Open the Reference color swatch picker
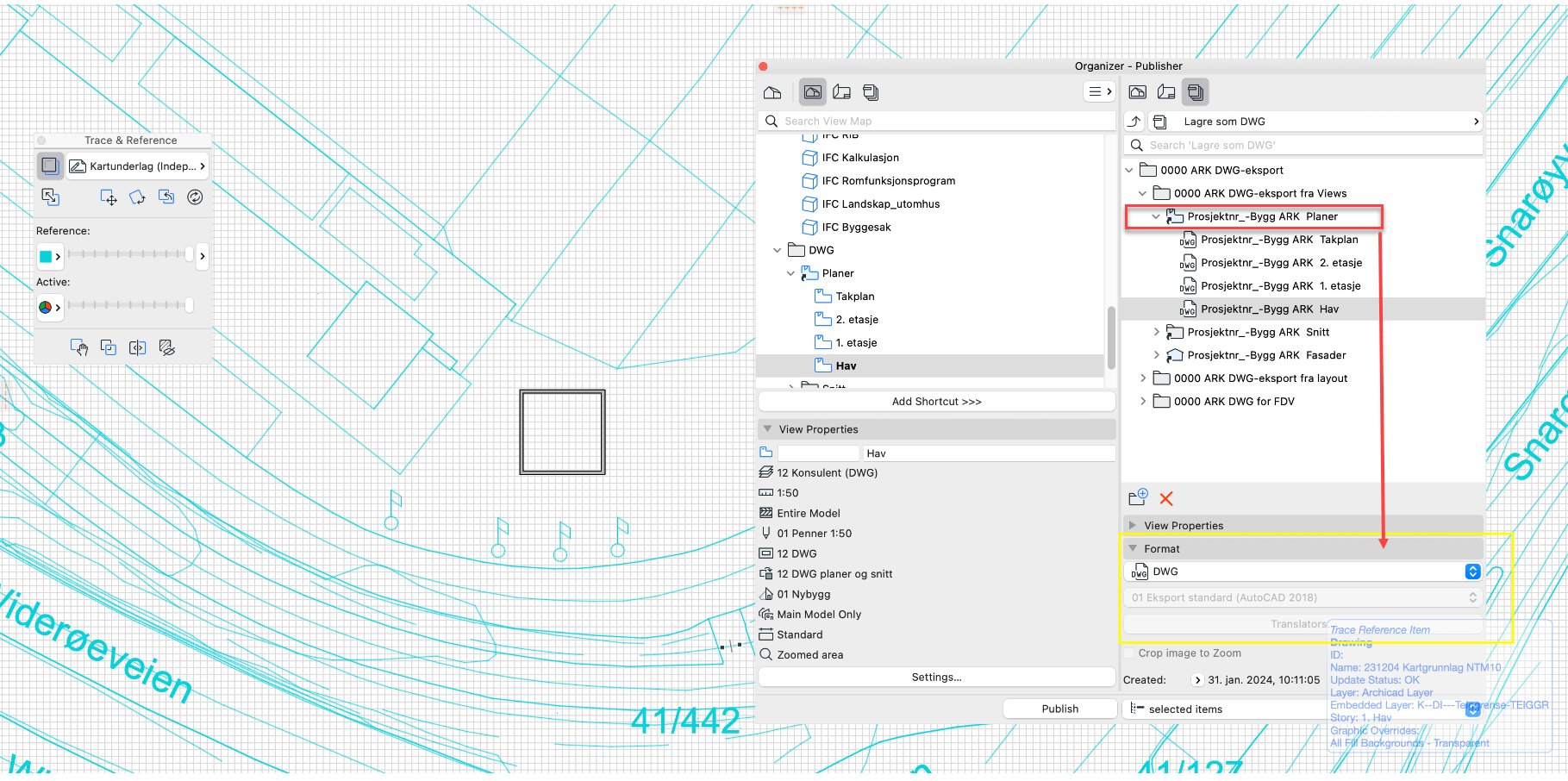 50,256
